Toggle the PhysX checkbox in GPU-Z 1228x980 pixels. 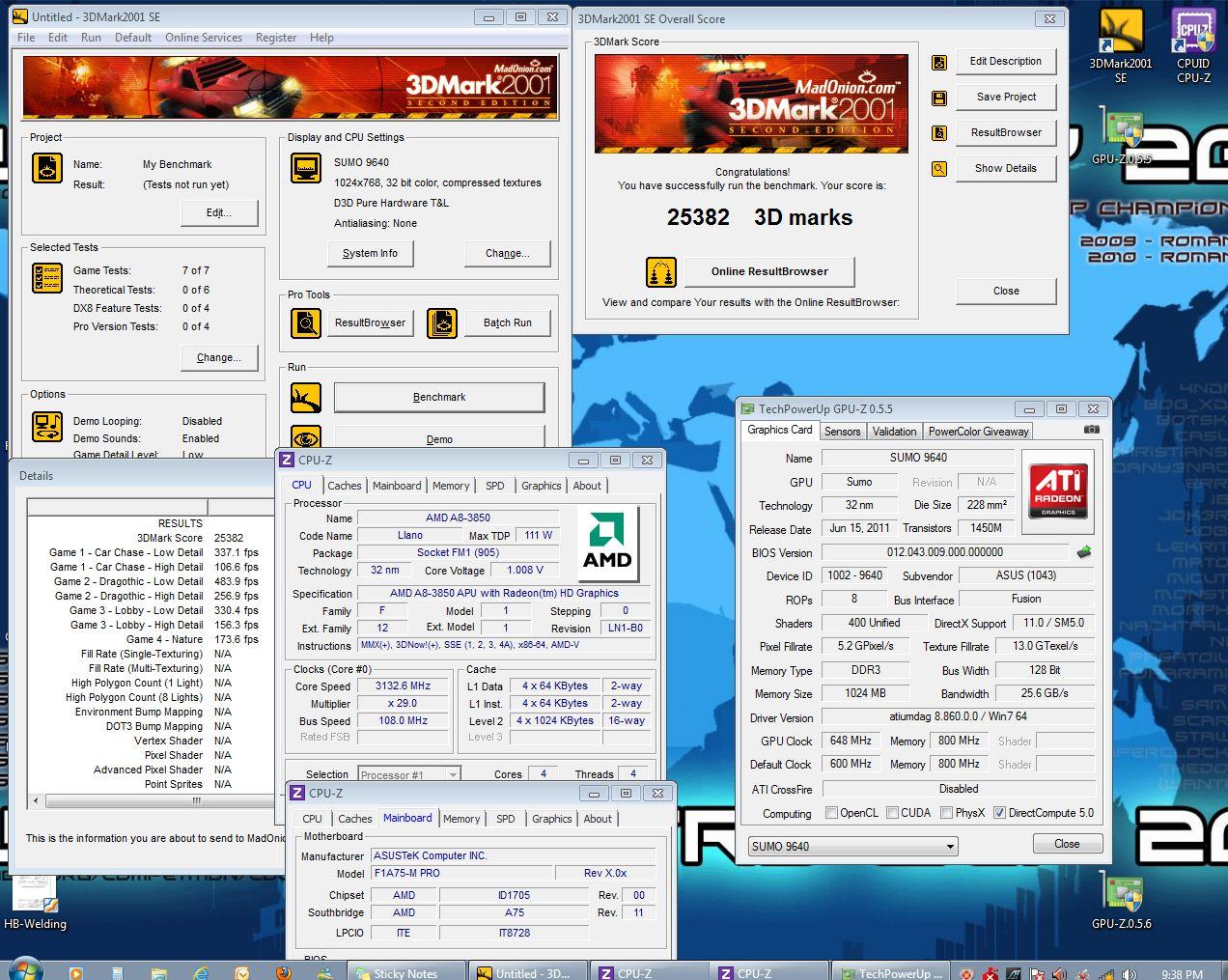(x=946, y=813)
